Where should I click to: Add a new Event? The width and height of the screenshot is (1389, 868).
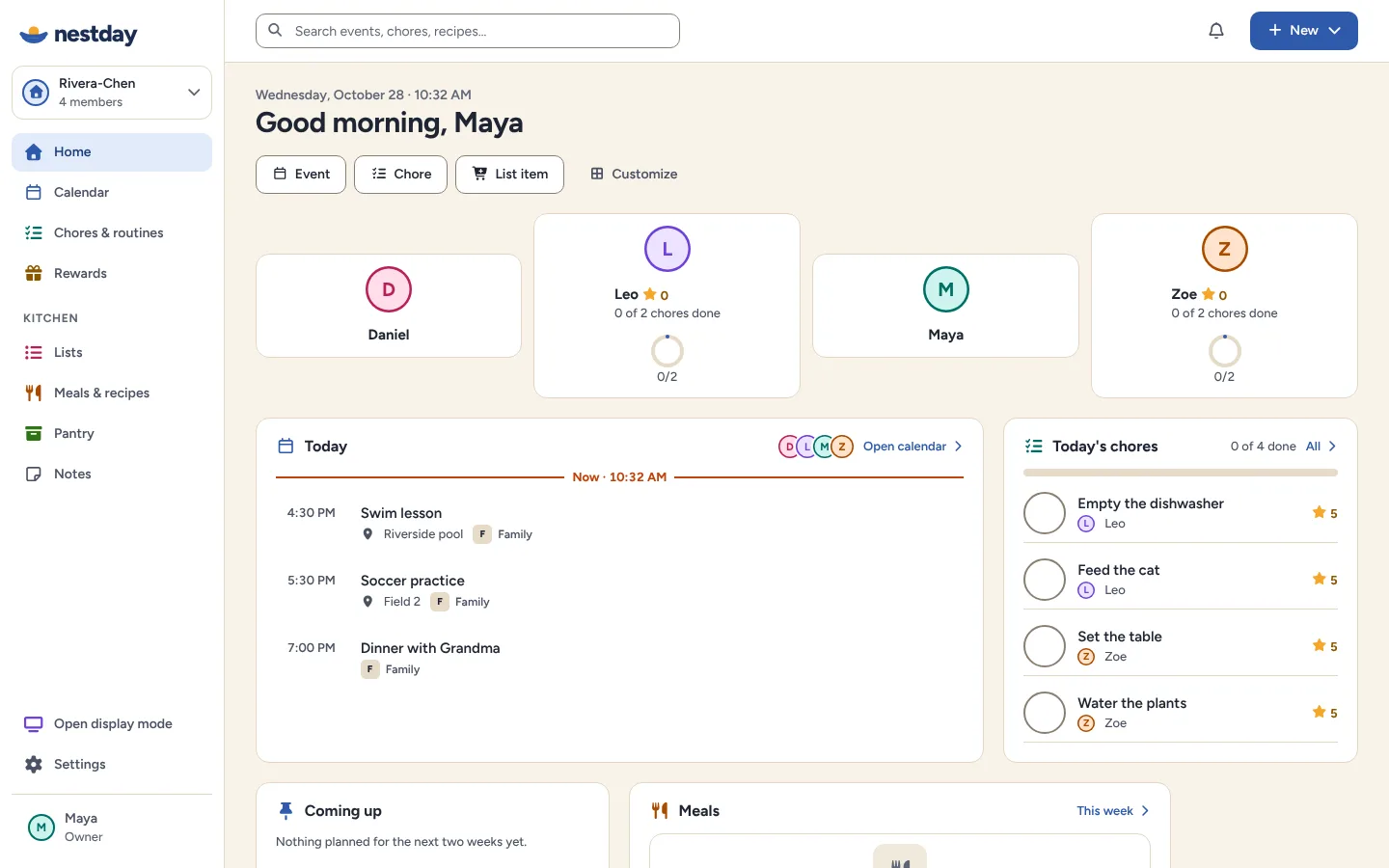pyautogui.click(x=301, y=175)
